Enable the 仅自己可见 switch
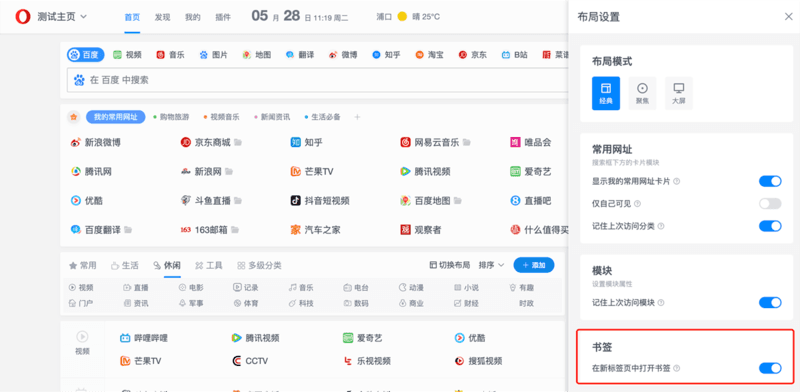Screen dimensions: 800x392 [770, 204]
